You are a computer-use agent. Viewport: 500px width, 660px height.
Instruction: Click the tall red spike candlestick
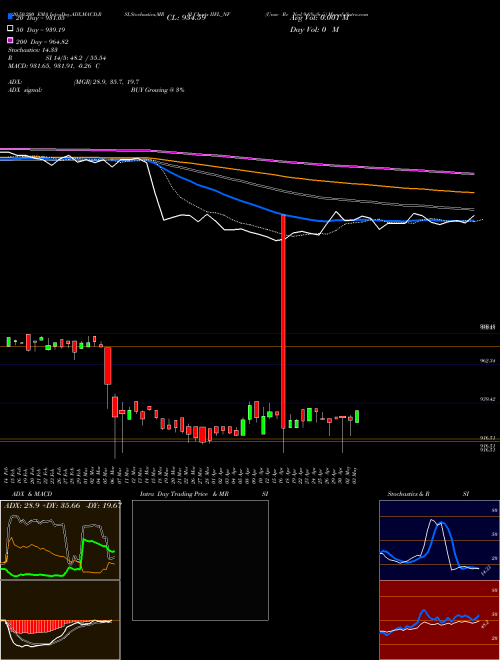(283, 322)
